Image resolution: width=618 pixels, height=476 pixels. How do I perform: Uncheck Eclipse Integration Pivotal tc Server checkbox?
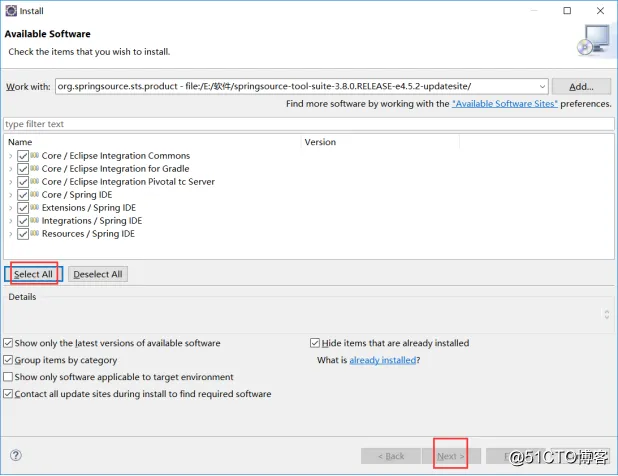click(23, 182)
